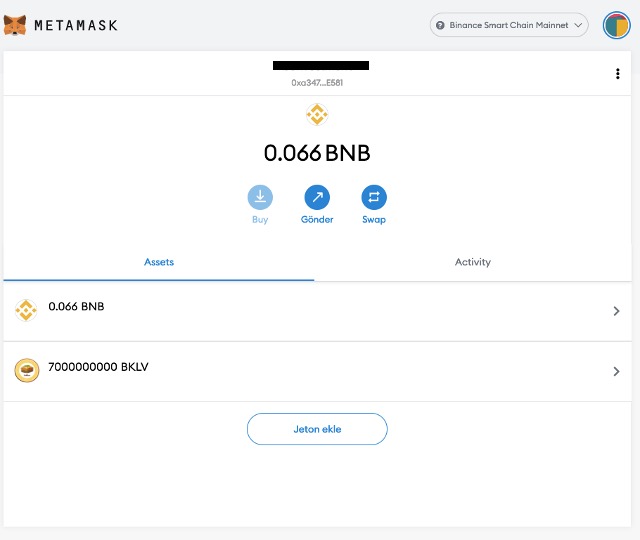
Task: Click the METAMASK wordmark text
Action: (76, 25)
